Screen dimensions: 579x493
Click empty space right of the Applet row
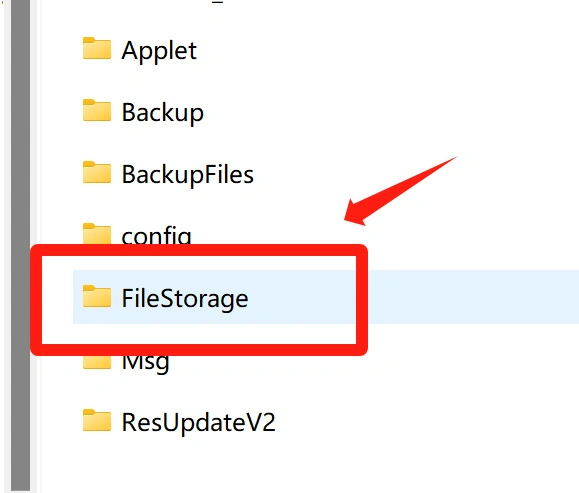click(388, 51)
